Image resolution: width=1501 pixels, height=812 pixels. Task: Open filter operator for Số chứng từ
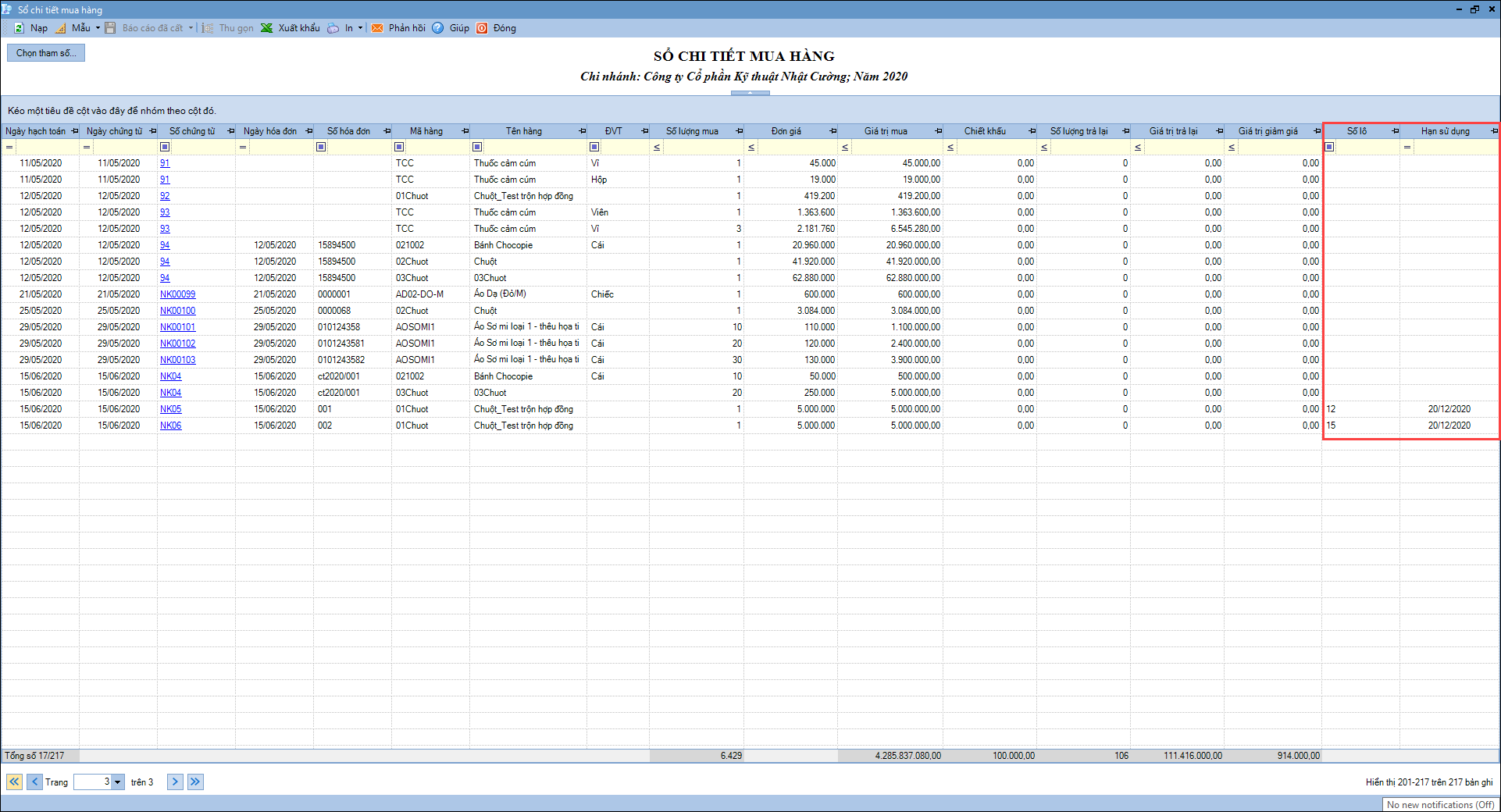165,147
